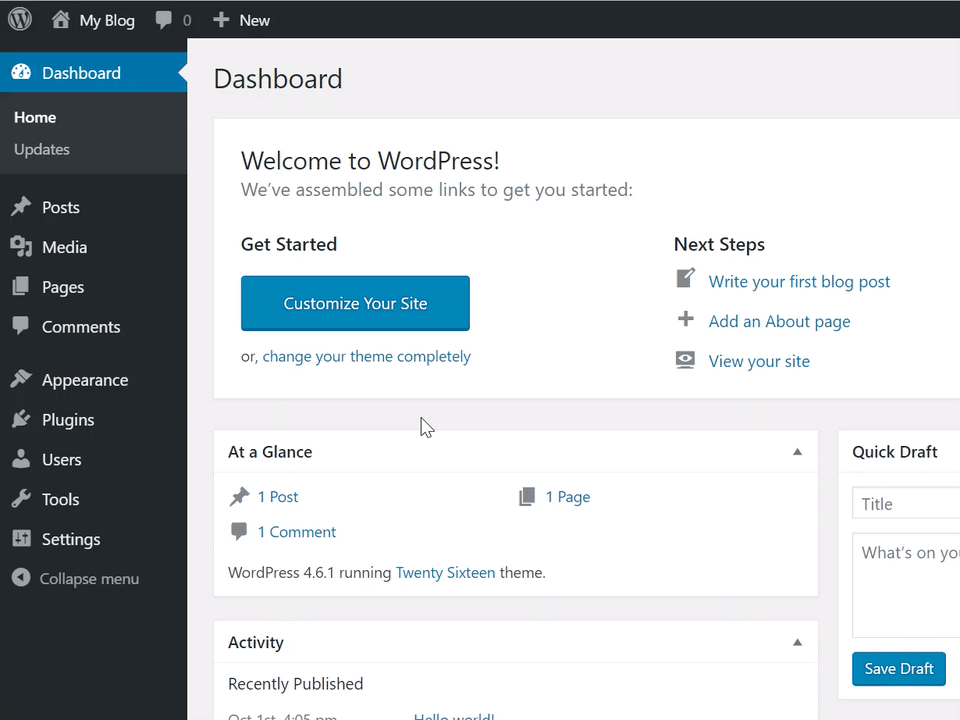Focus the What's on your mind text area

(x=906, y=585)
